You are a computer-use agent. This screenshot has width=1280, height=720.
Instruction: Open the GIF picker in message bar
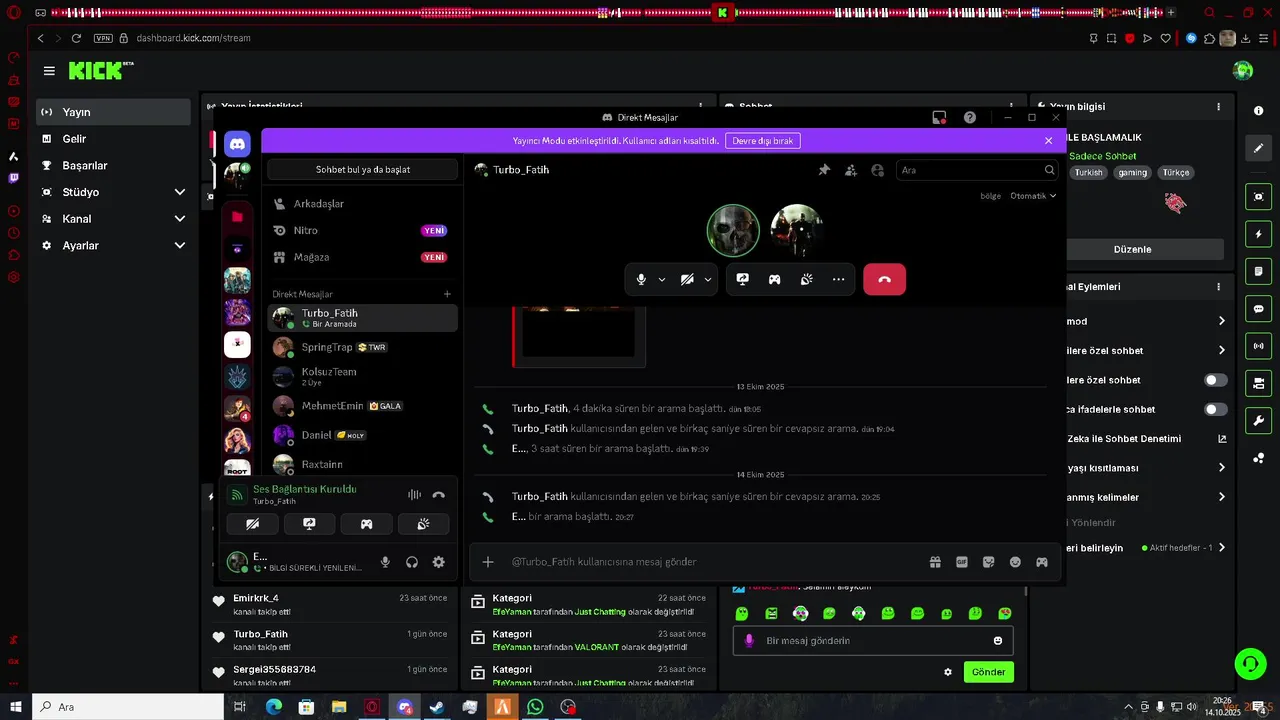(x=962, y=562)
